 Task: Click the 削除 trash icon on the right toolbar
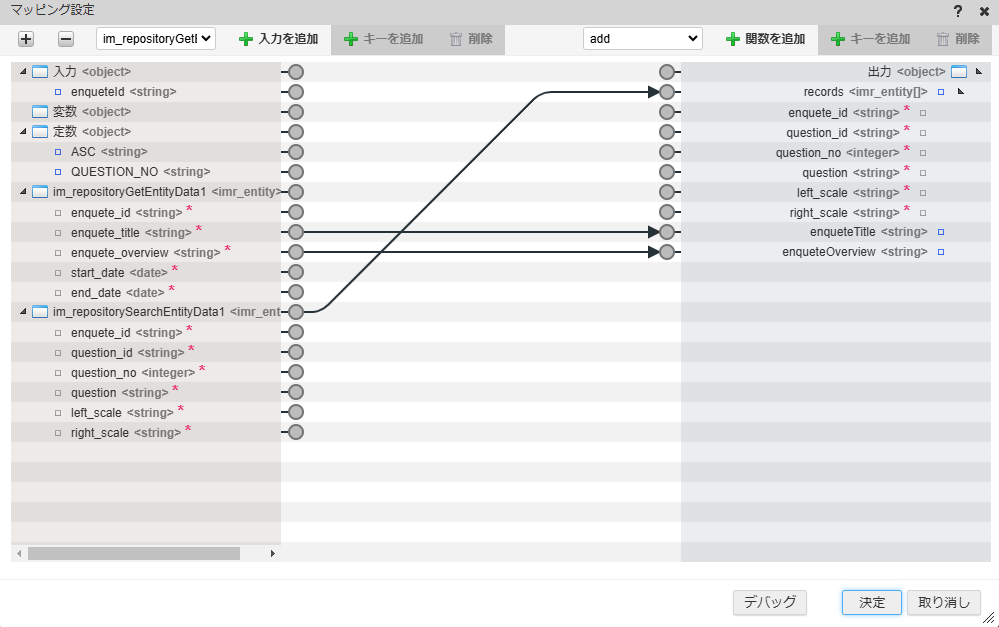coord(944,38)
